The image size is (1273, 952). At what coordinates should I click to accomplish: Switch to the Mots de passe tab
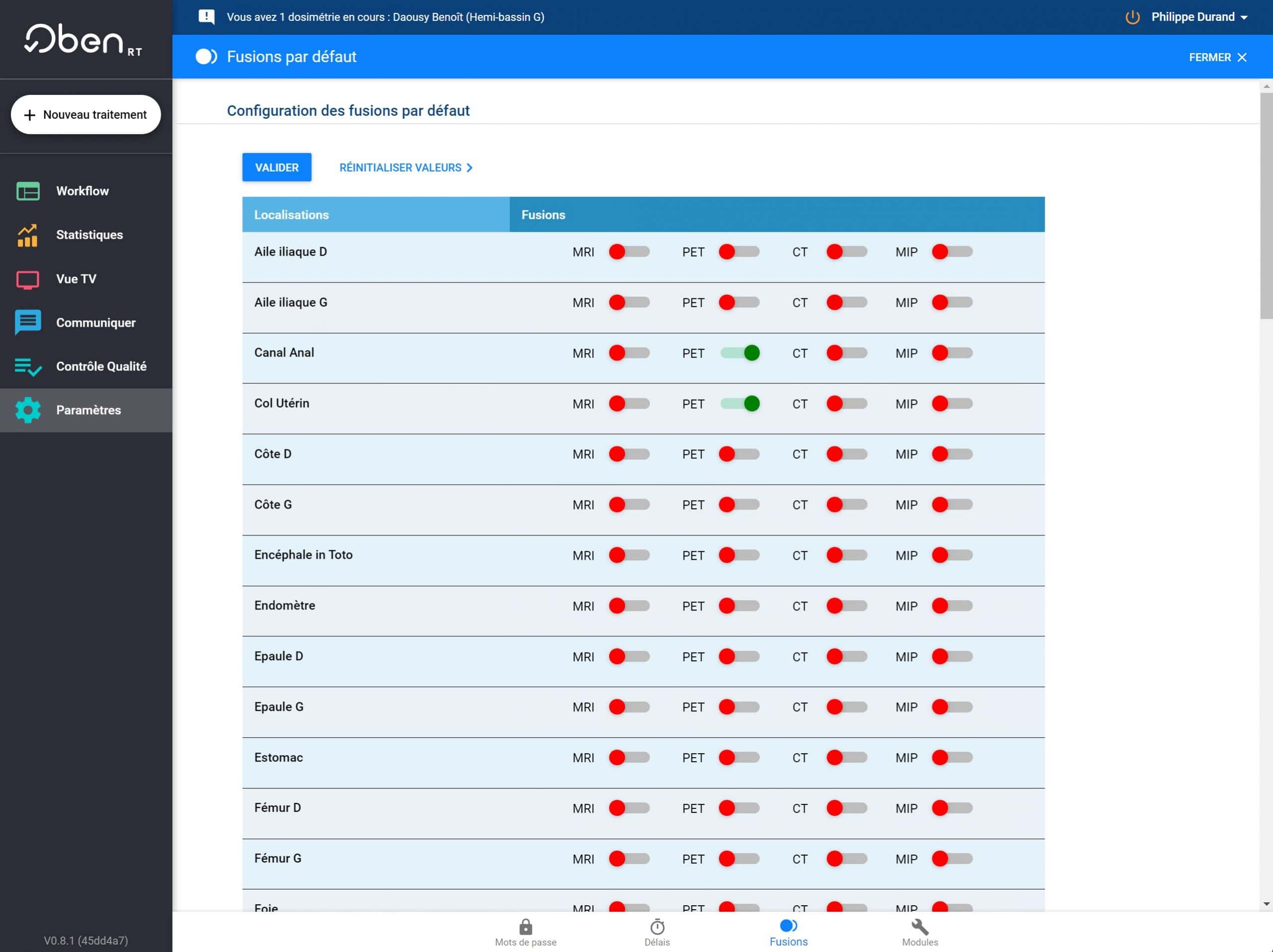pos(526,933)
